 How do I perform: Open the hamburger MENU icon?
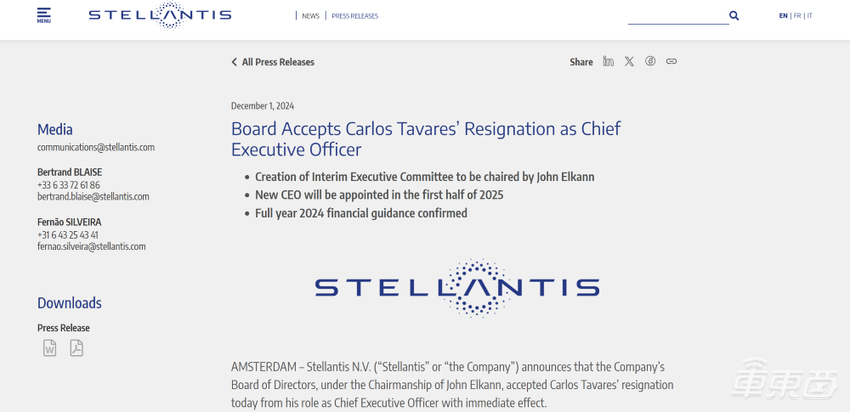coord(43,15)
